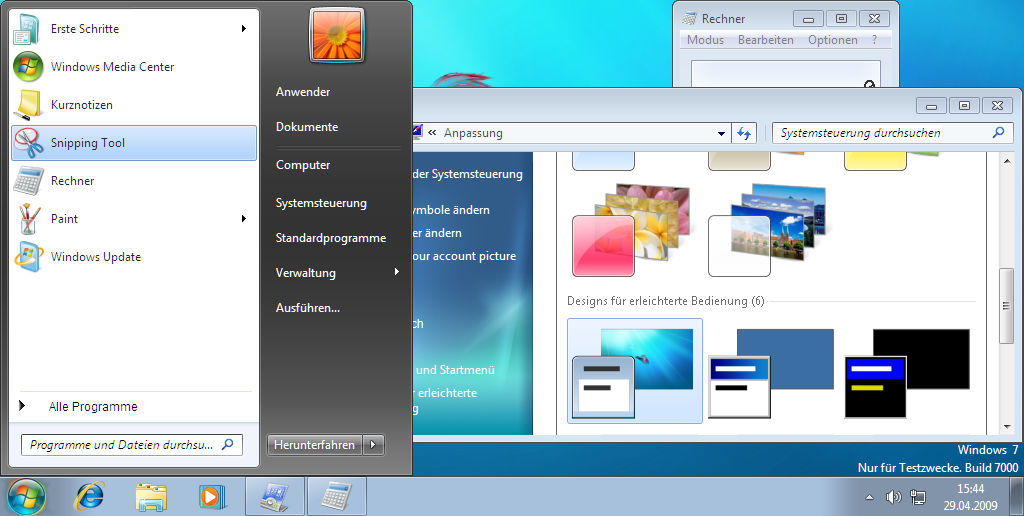Switch to the Anpassung taskbar window button
This screenshot has height=516, width=1024.
click(274, 496)
